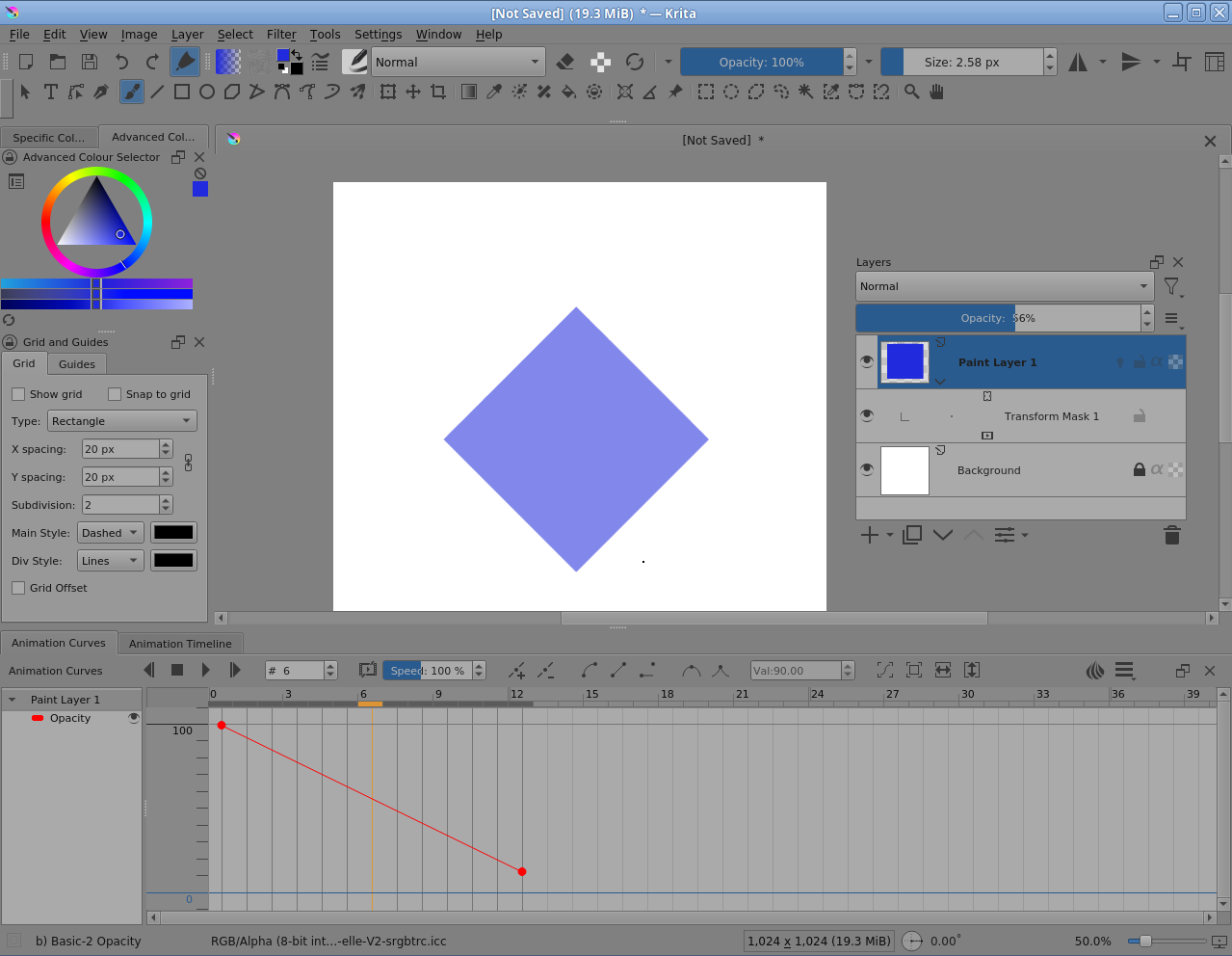
Task: Toggle eraser mode in toolbar
Action: coord(565,62)
